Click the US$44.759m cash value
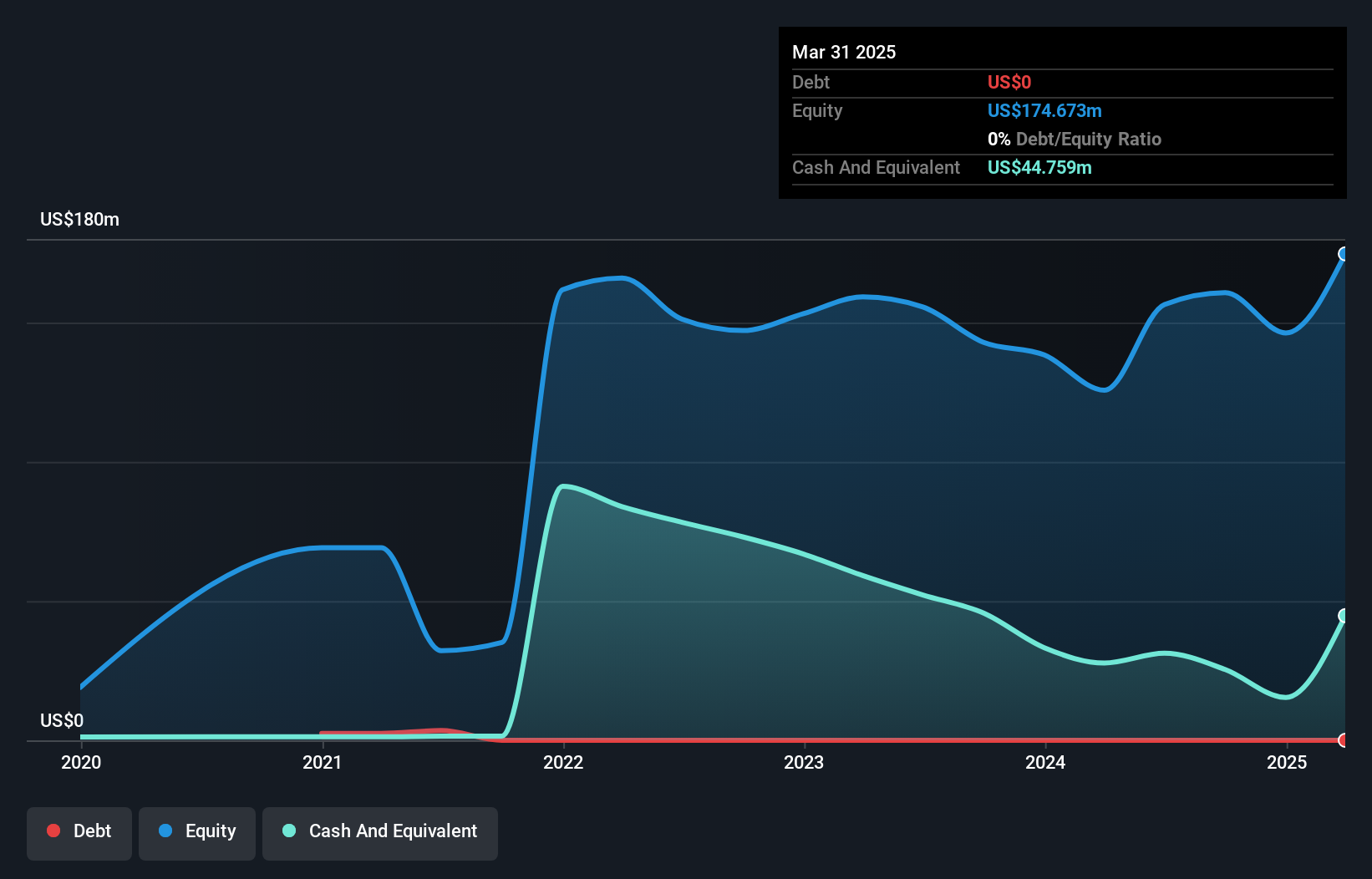 [x=1039, y=167]
